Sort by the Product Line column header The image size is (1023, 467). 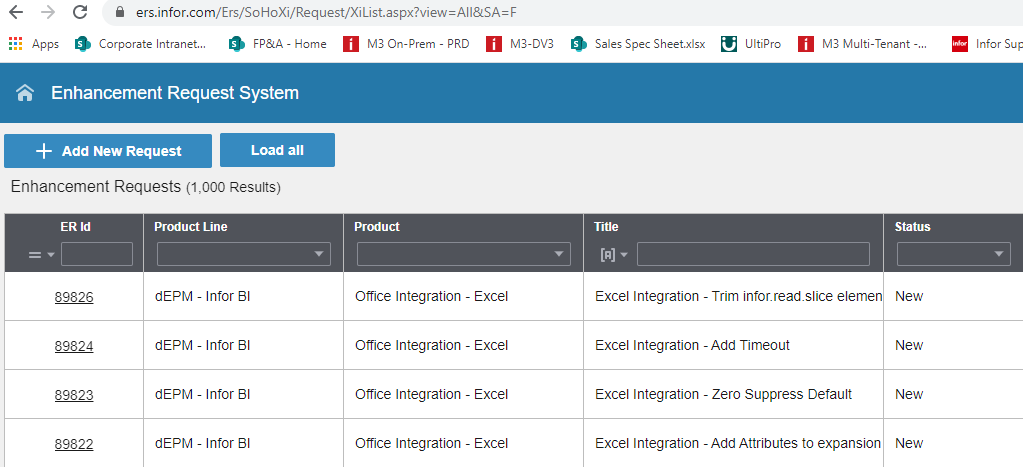[x=191, y=227]
